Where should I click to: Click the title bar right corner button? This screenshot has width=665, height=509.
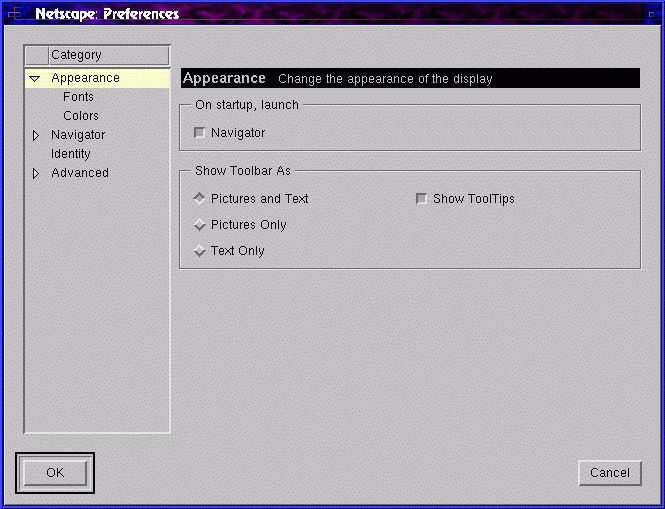(651, 14)
